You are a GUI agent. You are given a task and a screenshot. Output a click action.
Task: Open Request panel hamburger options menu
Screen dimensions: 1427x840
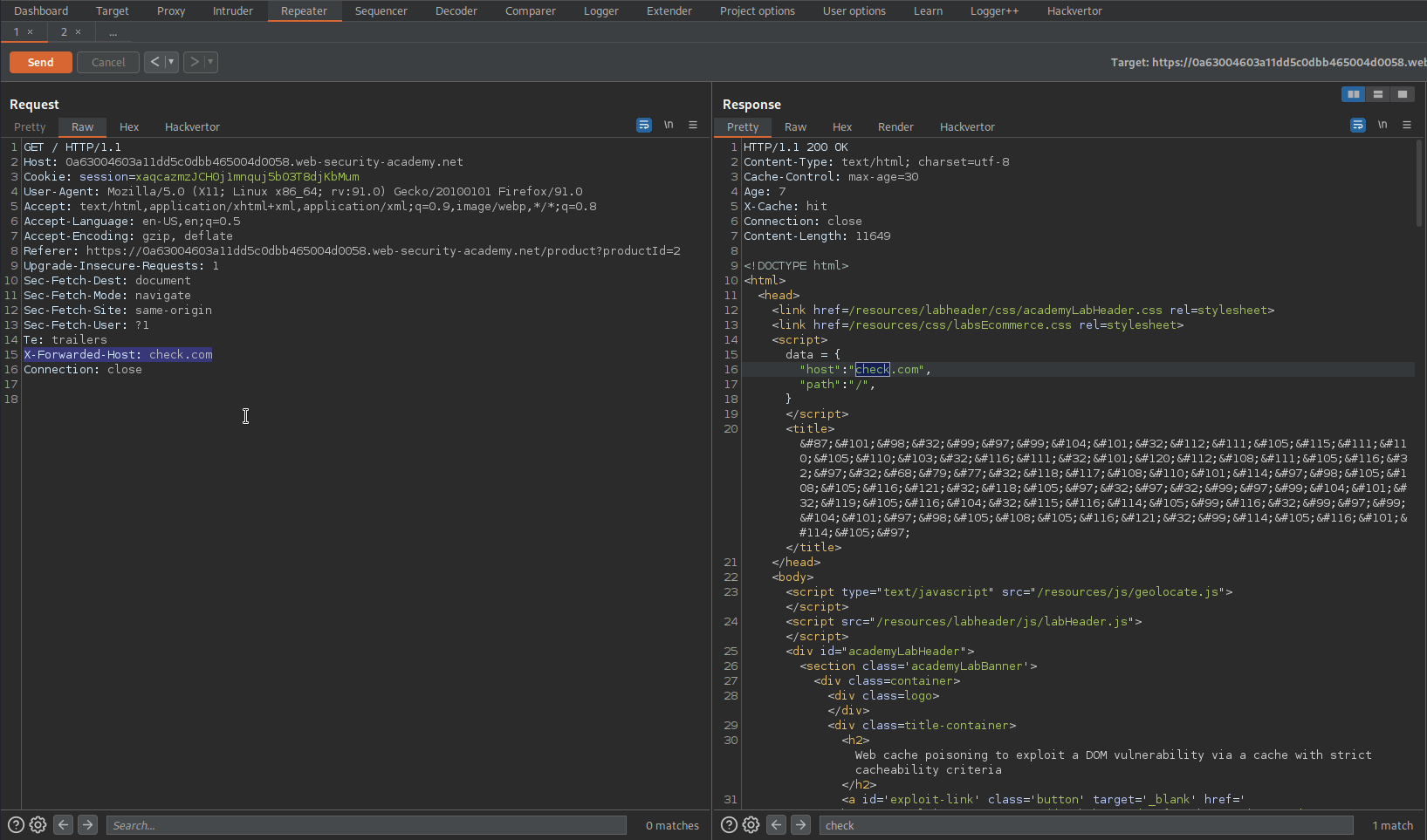click(693, 126)
